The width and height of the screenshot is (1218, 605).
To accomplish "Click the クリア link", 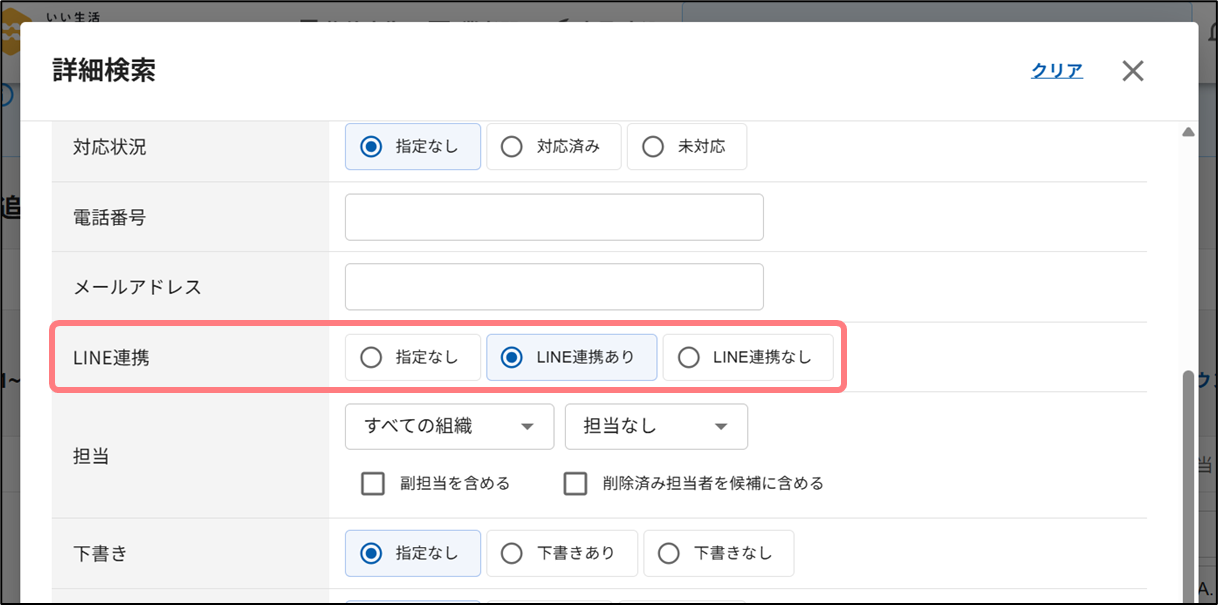I will (x=1057, y=71).
